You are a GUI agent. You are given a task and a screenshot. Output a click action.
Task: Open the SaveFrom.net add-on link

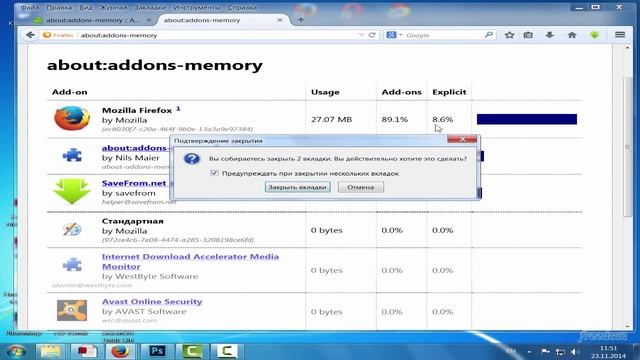[134, 183]
